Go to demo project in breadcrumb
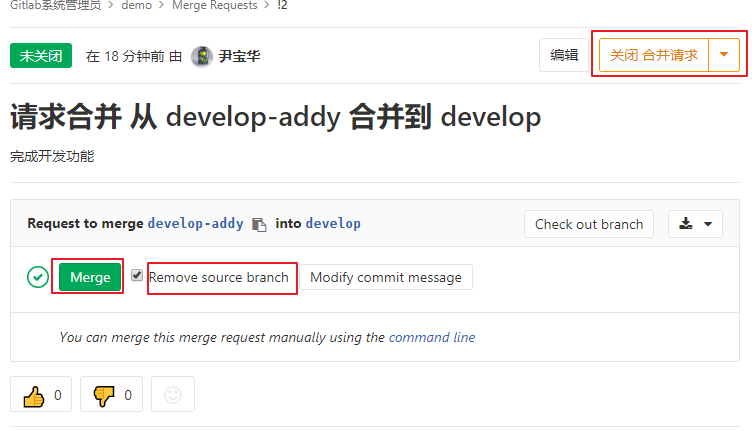The height and width of the screenshot is (431, 752). pyautogui.click(x=138, y=6)
